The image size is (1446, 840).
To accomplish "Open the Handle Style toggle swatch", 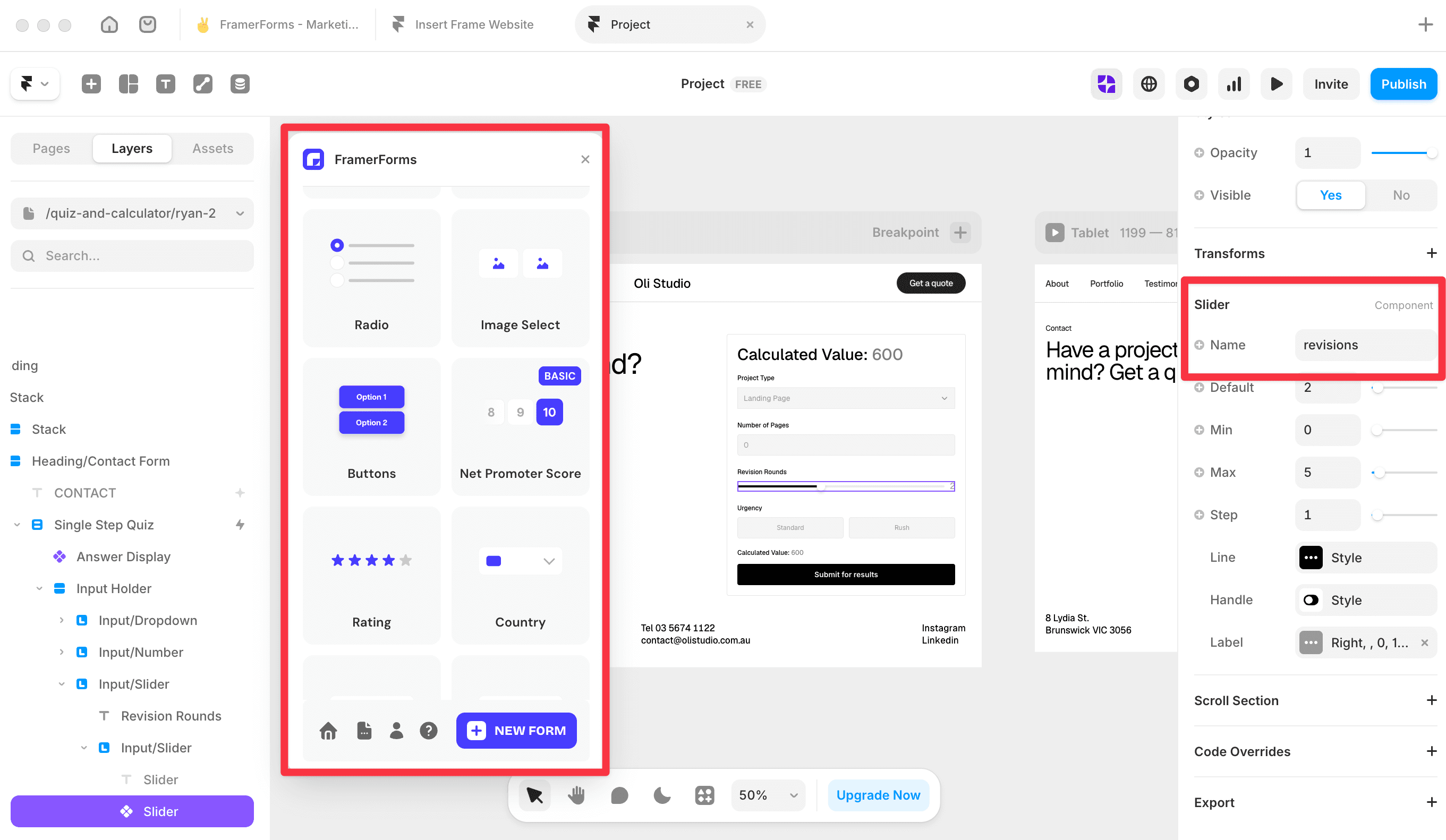I will [1311, 600].
